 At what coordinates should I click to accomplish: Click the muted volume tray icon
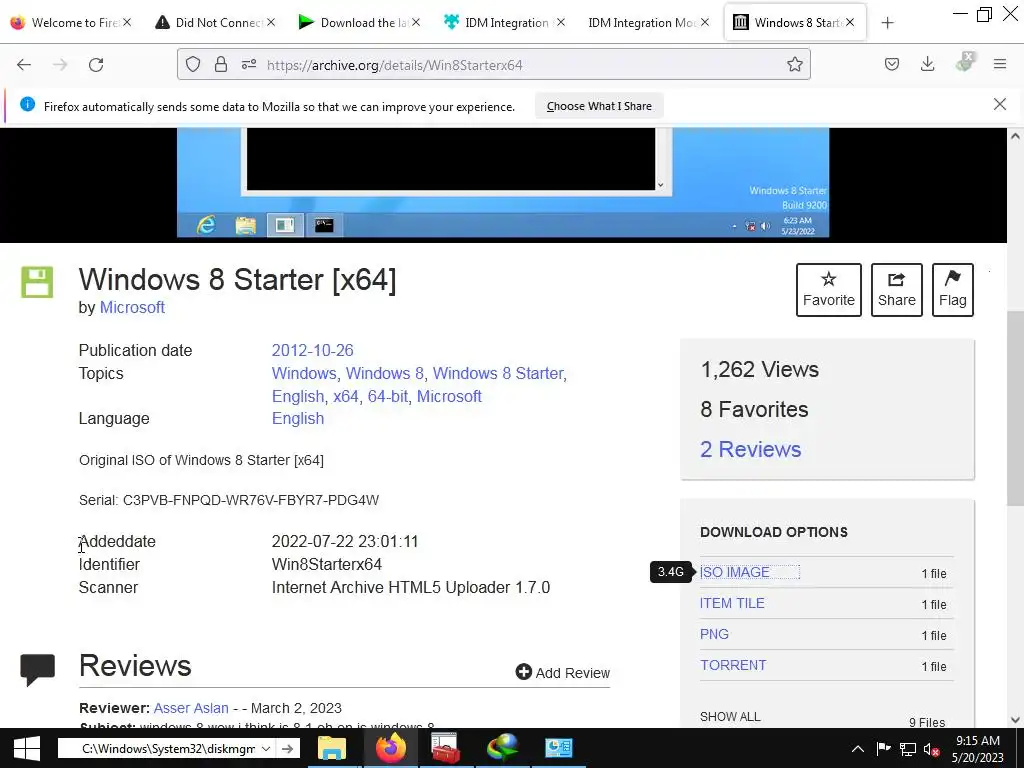[931, 749]
